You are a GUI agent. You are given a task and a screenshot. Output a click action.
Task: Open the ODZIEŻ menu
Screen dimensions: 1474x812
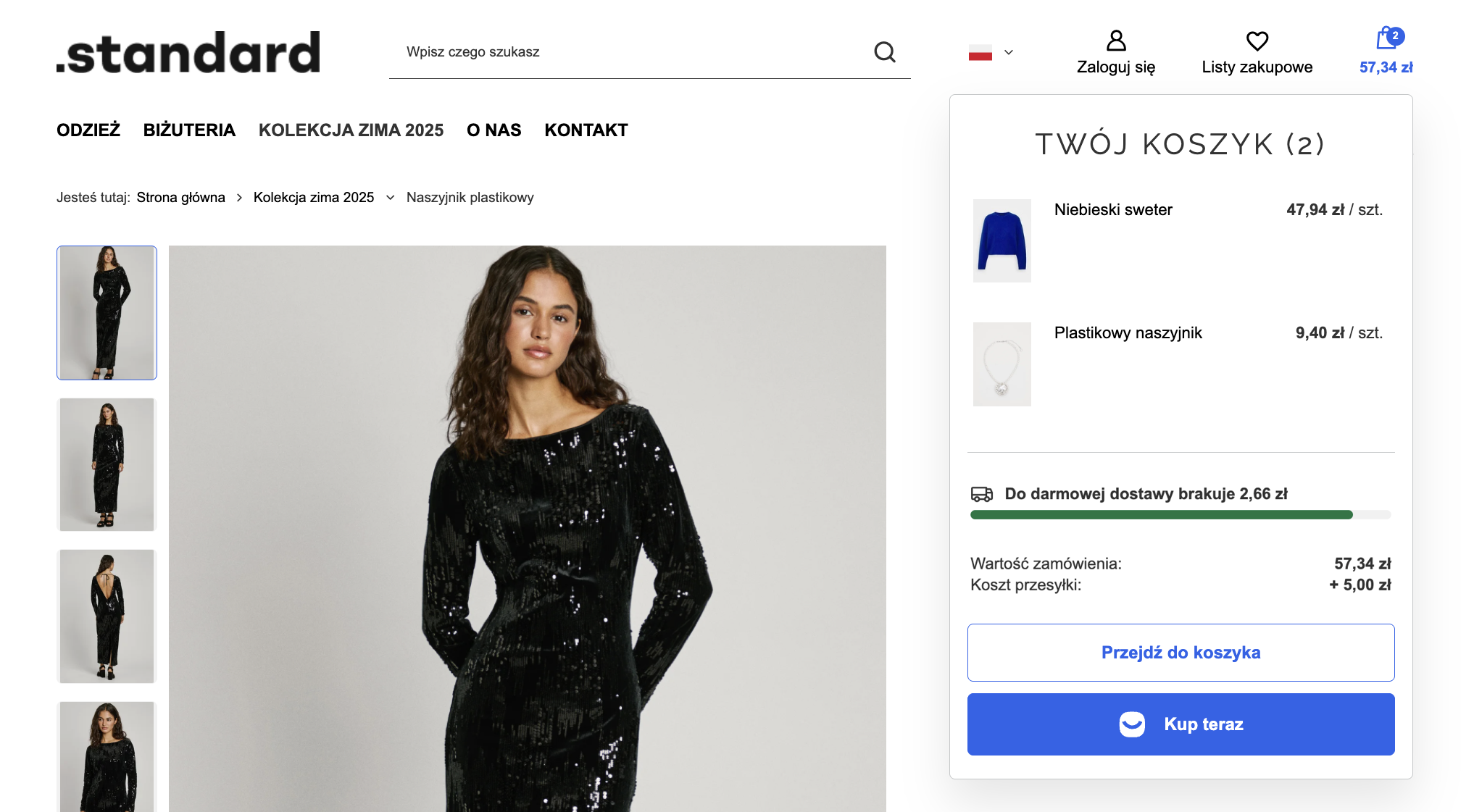88,130
